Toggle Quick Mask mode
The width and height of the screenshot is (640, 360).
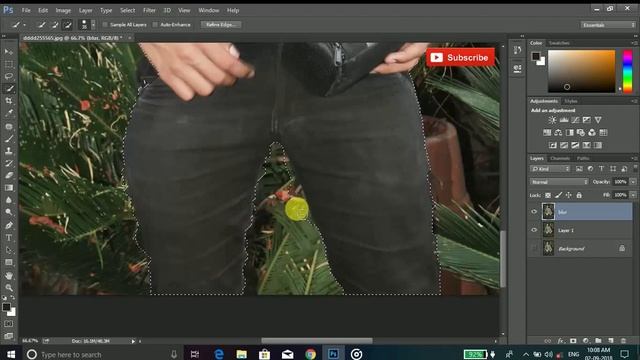[9, 324]
